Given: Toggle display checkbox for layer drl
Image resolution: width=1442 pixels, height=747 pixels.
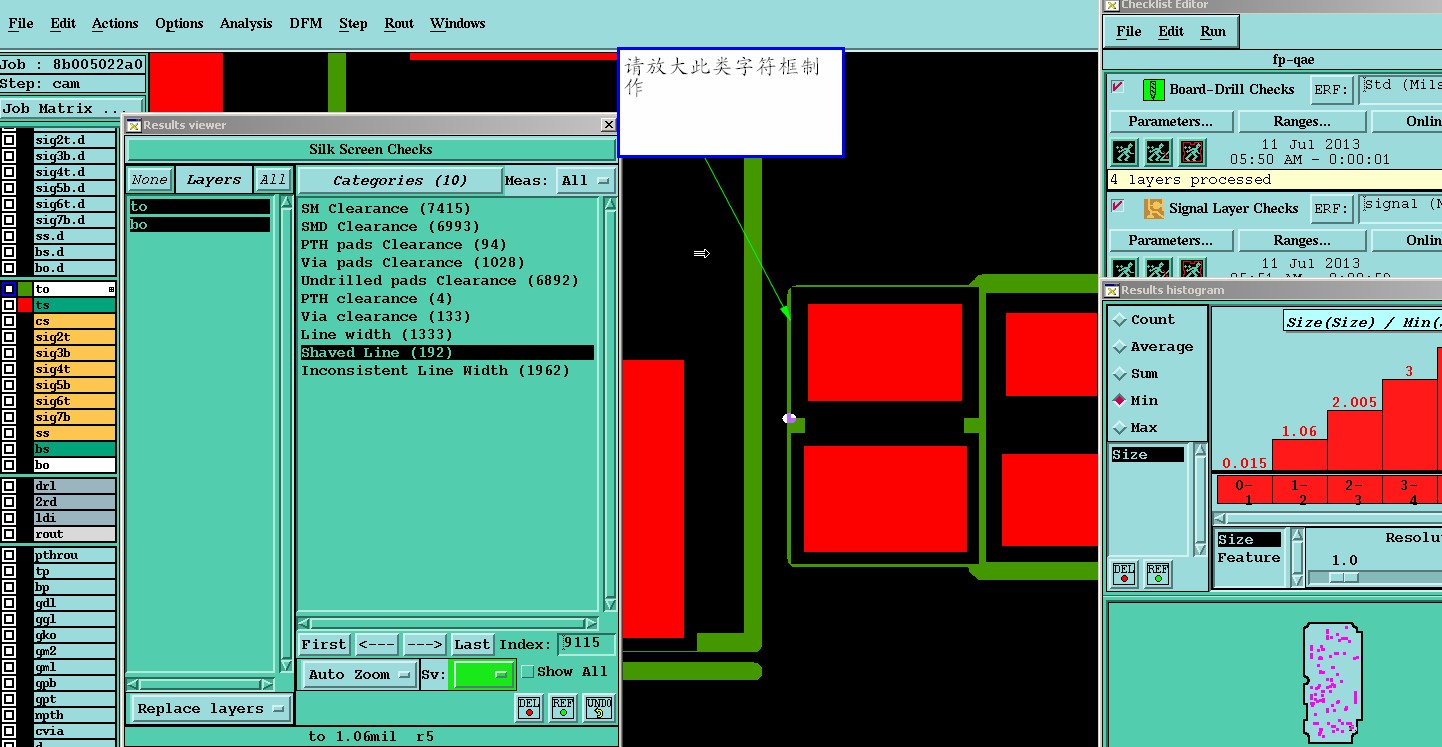Looking at the screenshot, I should 9,486.
